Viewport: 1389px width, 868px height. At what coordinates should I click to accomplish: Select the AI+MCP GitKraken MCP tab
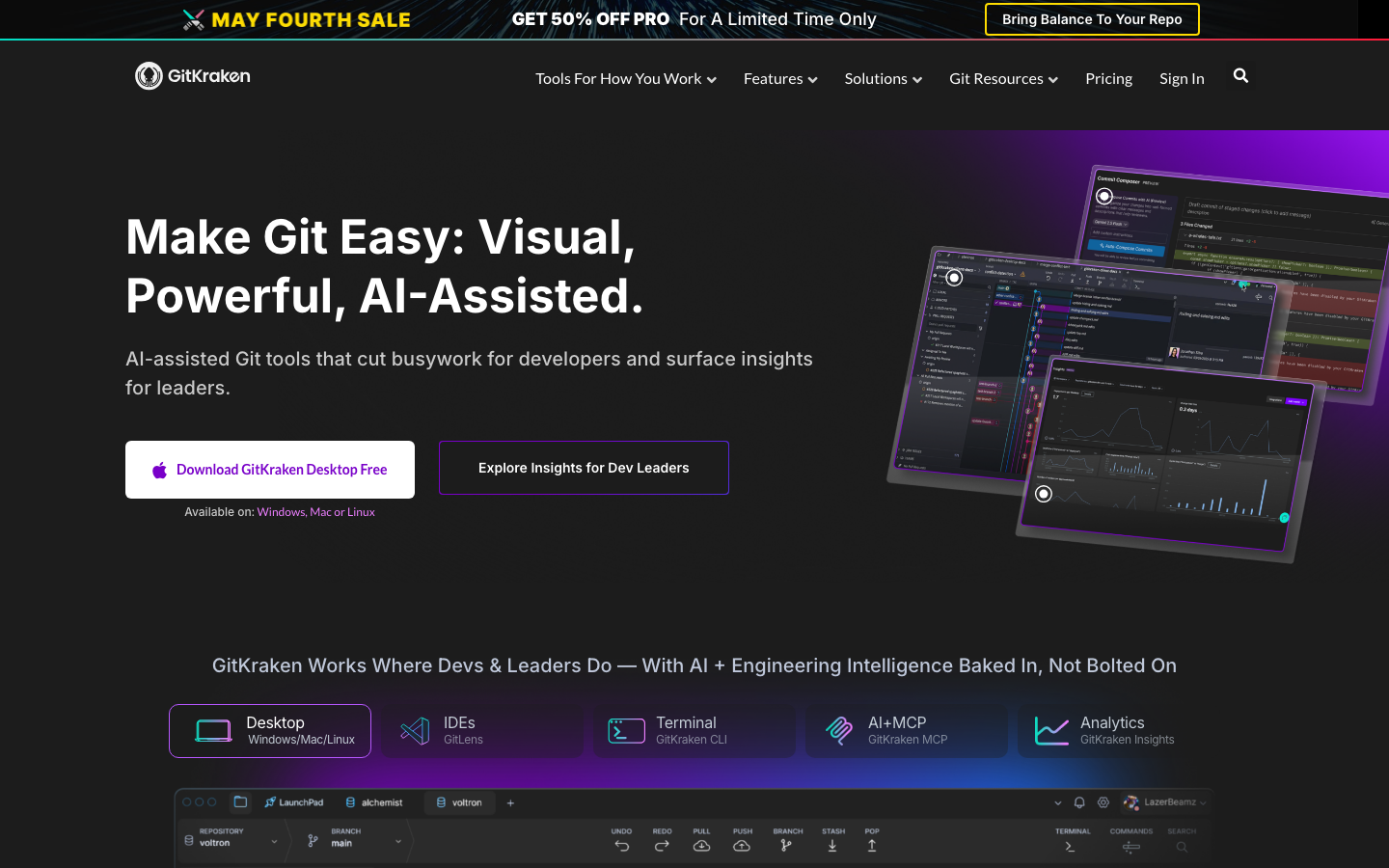tap(907, 731)
